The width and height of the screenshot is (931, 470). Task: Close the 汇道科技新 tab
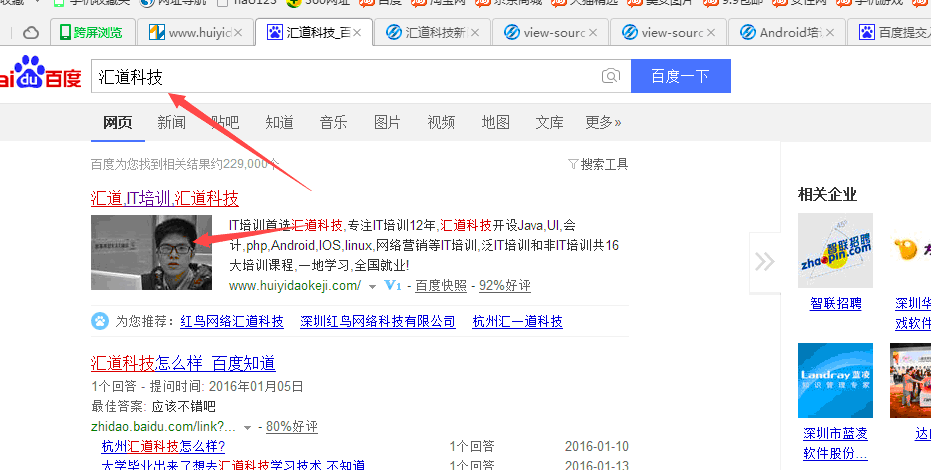click(475, 33)
